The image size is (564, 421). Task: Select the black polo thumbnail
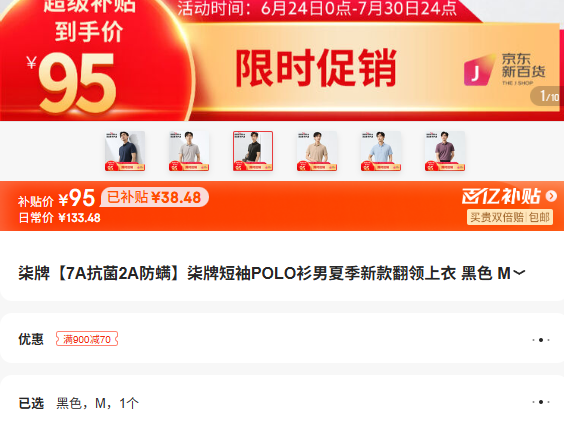(253, 151)
